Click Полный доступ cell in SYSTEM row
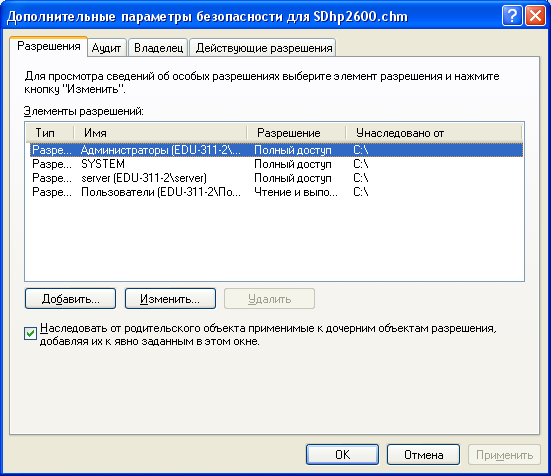The width and height of the screenshot is (551, 476). pos(293,164)
